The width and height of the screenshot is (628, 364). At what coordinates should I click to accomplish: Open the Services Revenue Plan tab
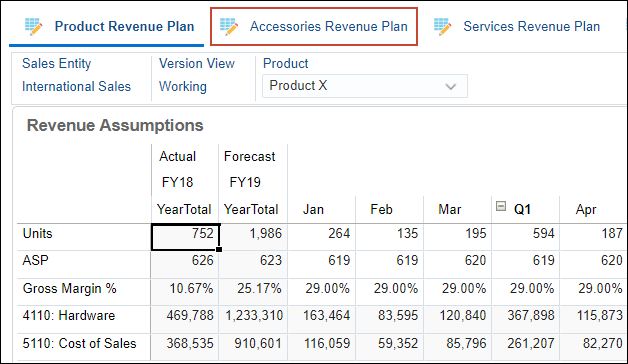(517, 26)
